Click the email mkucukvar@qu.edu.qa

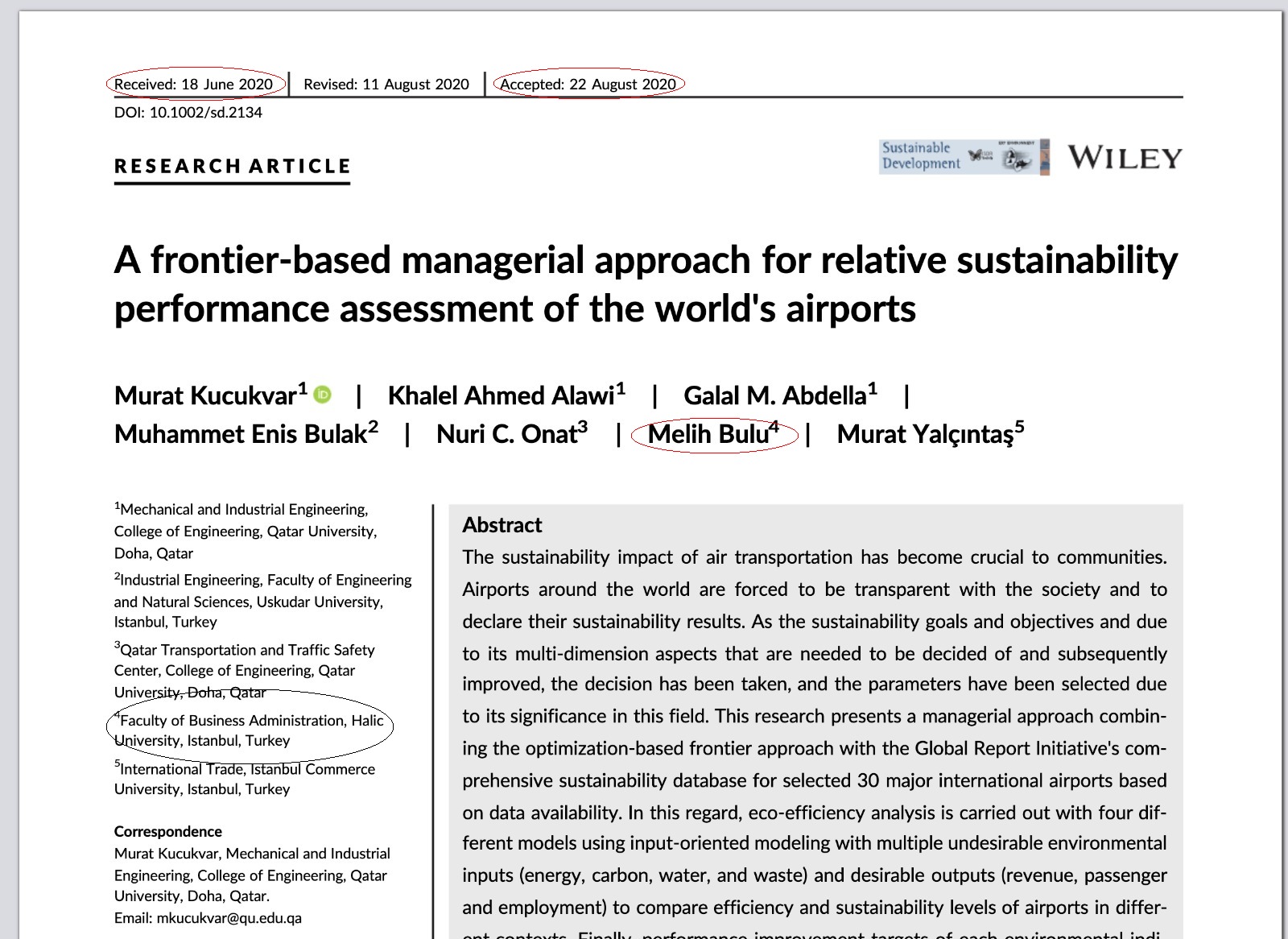coord(229,917)
